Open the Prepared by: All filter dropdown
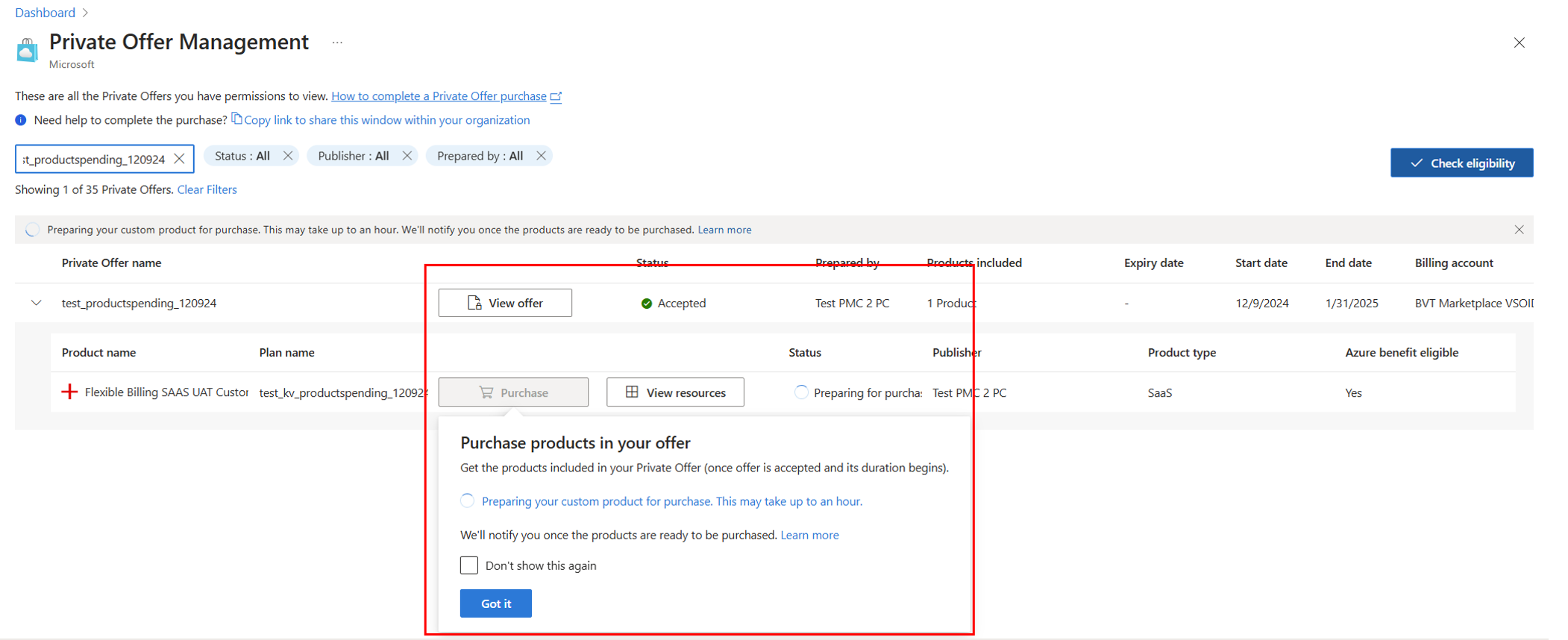 (480, 156)
